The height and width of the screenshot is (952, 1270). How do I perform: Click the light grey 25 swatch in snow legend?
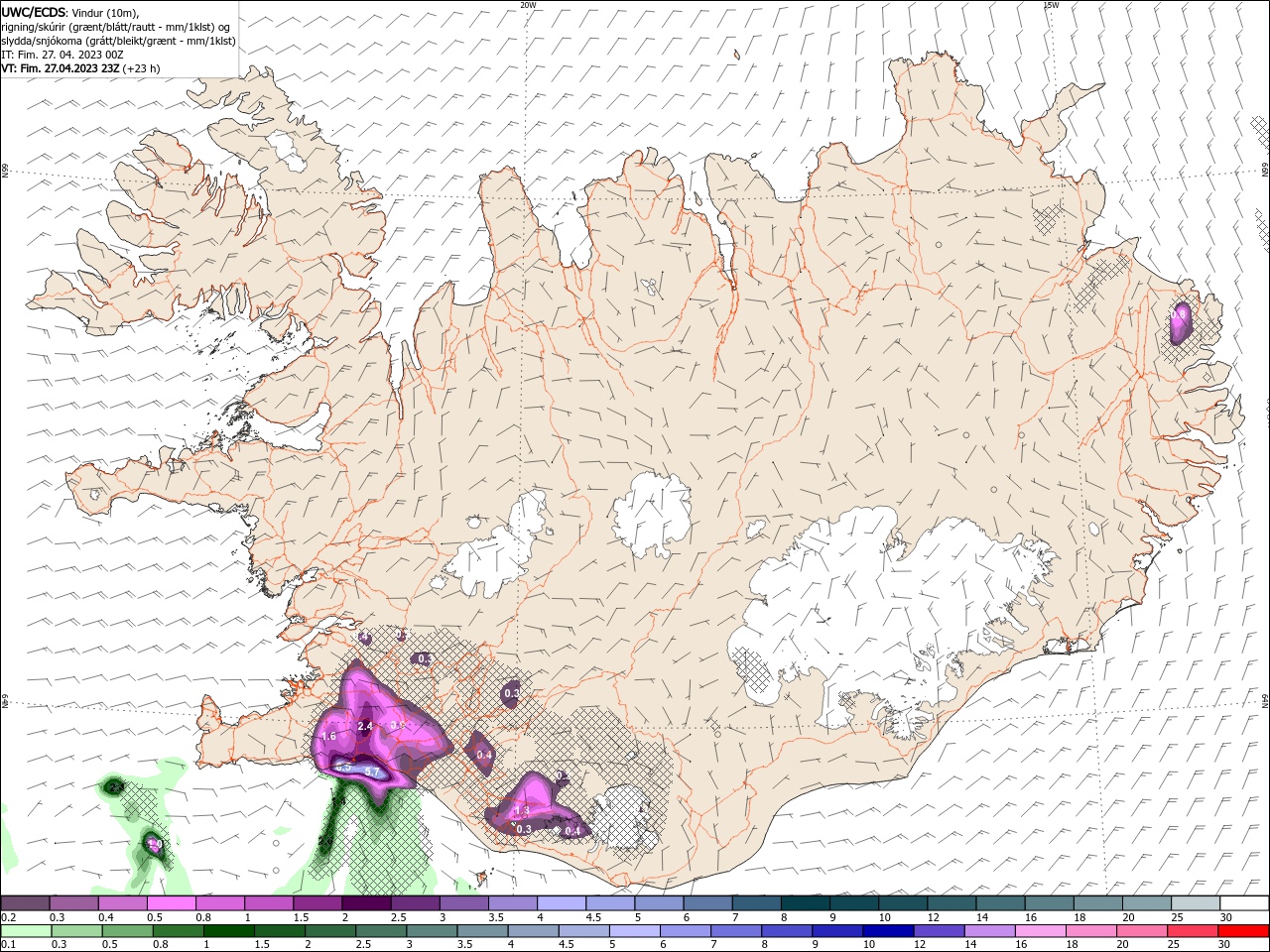(x=1195, y=903)
